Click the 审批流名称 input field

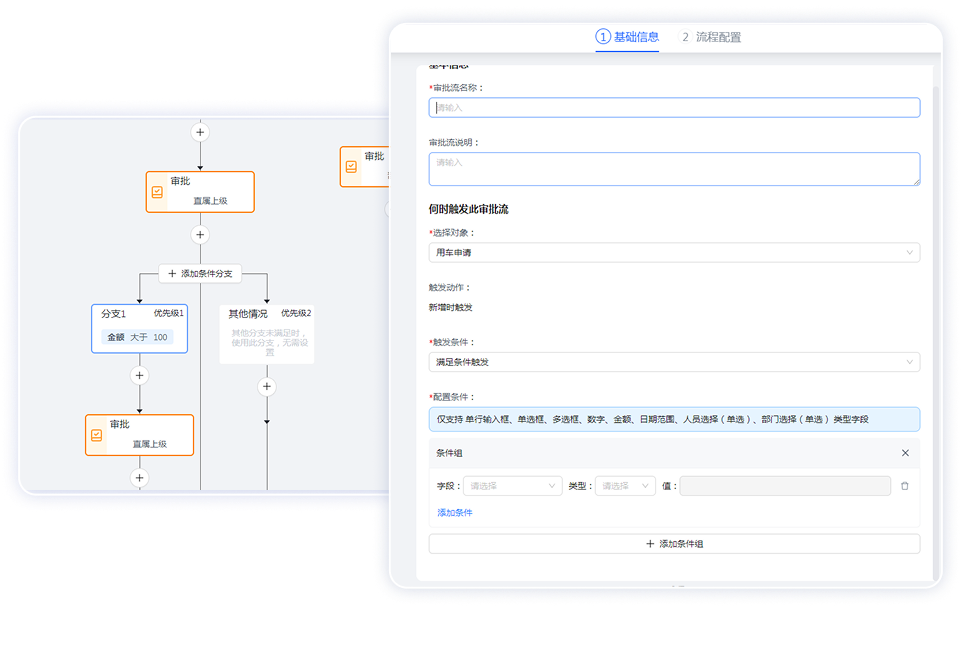coord(674,108)
